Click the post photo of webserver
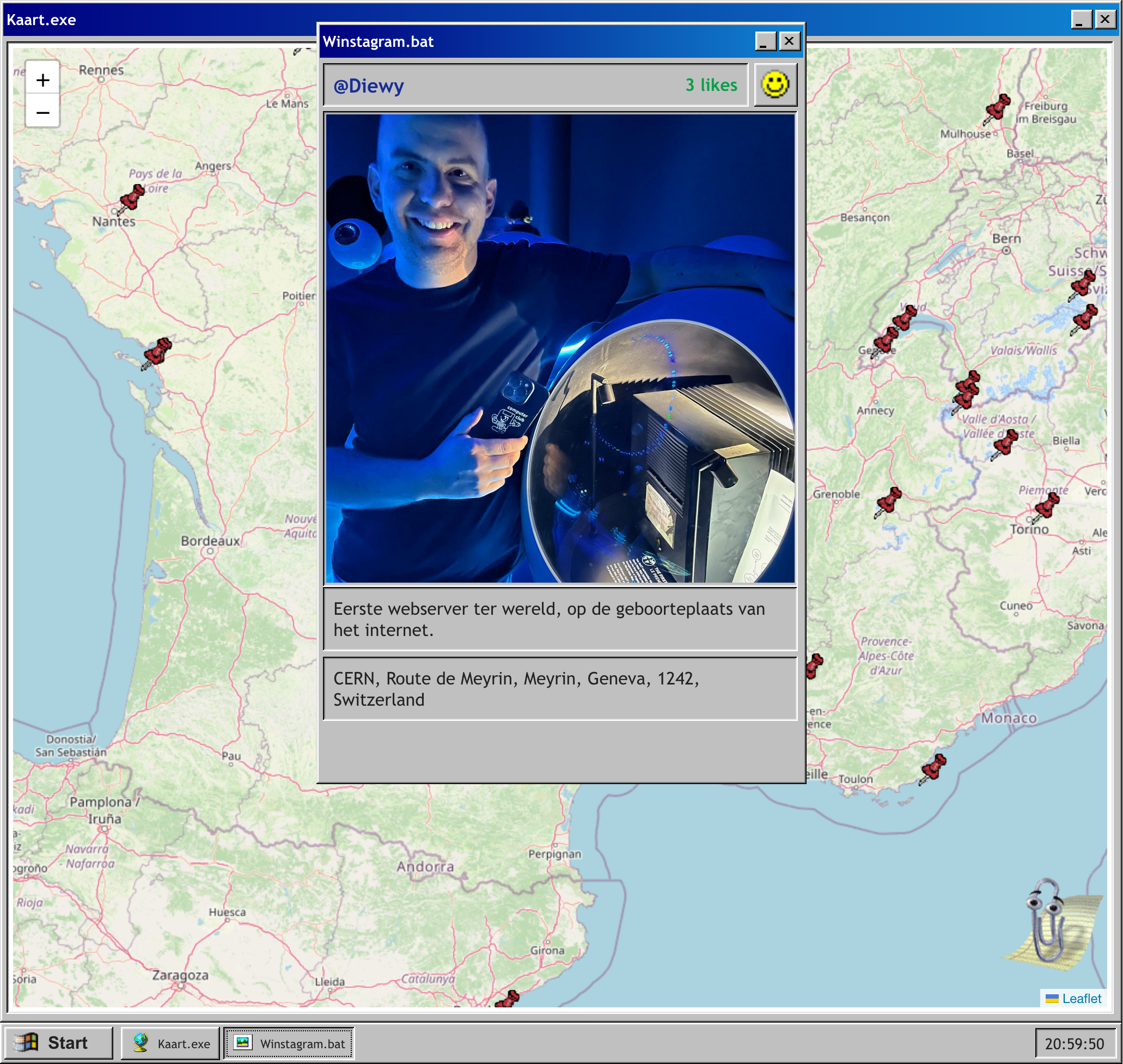 click(x=560, y=348)
